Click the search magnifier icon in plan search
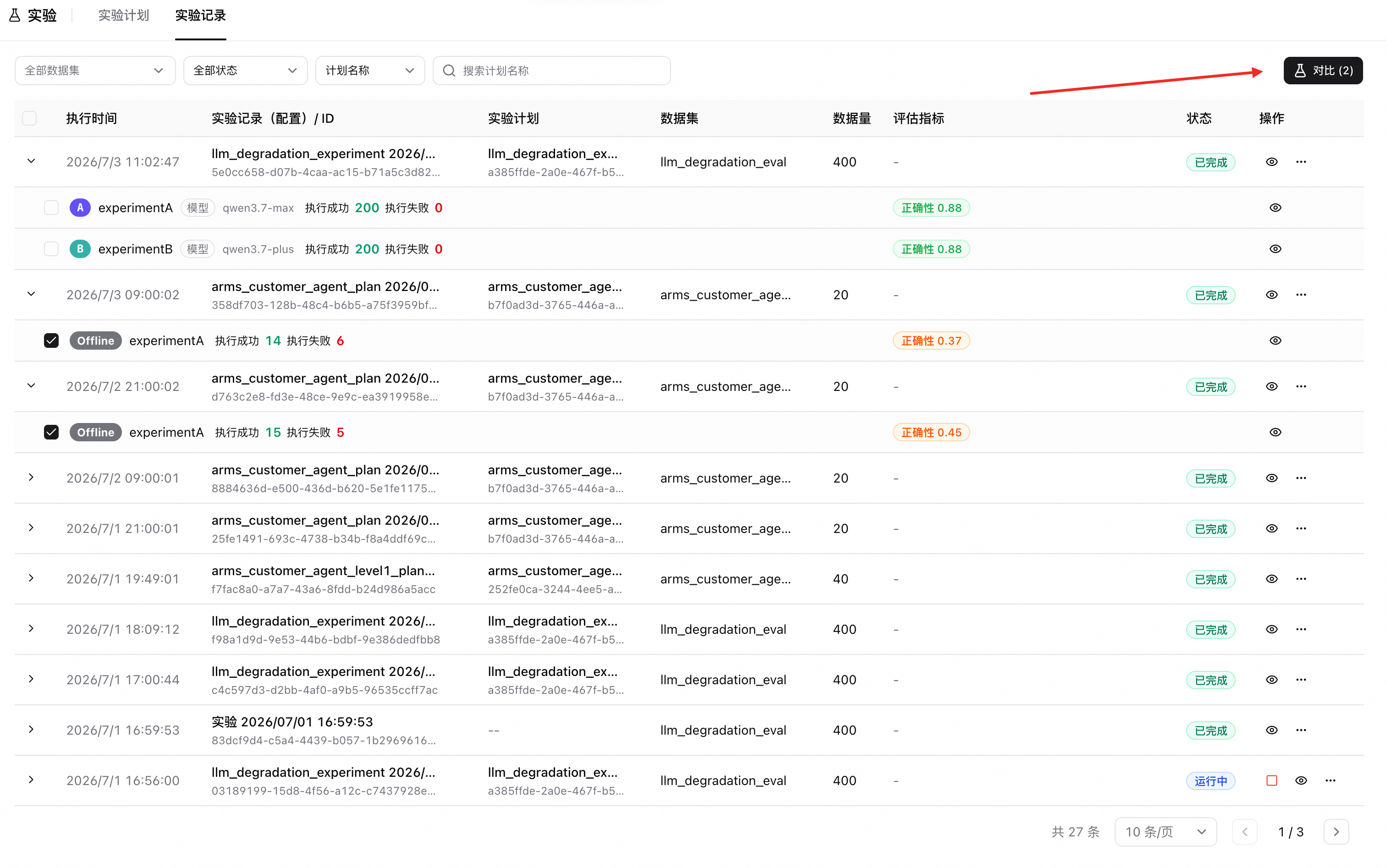 (449, 71)
